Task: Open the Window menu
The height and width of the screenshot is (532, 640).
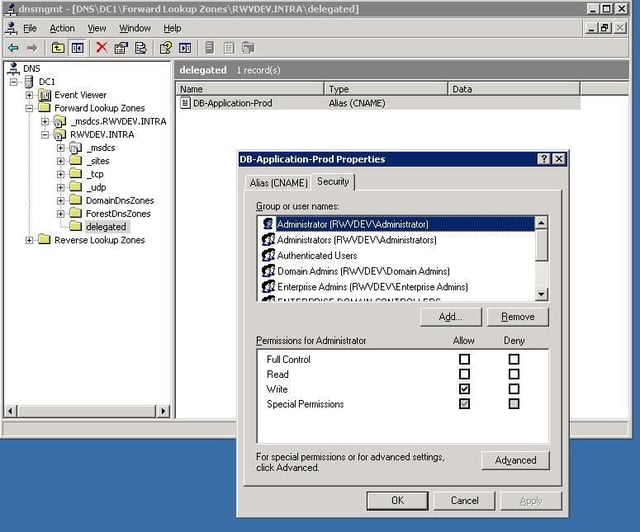Action: pos(135,28)
